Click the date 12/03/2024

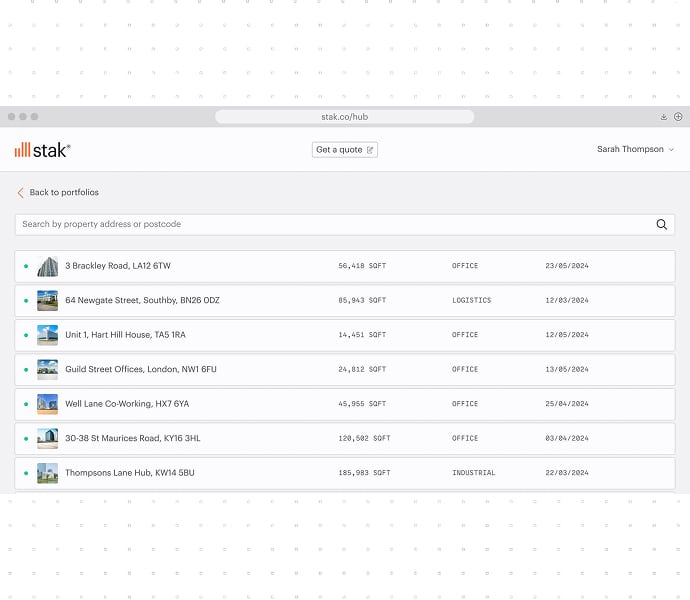(x=567, y=300)
